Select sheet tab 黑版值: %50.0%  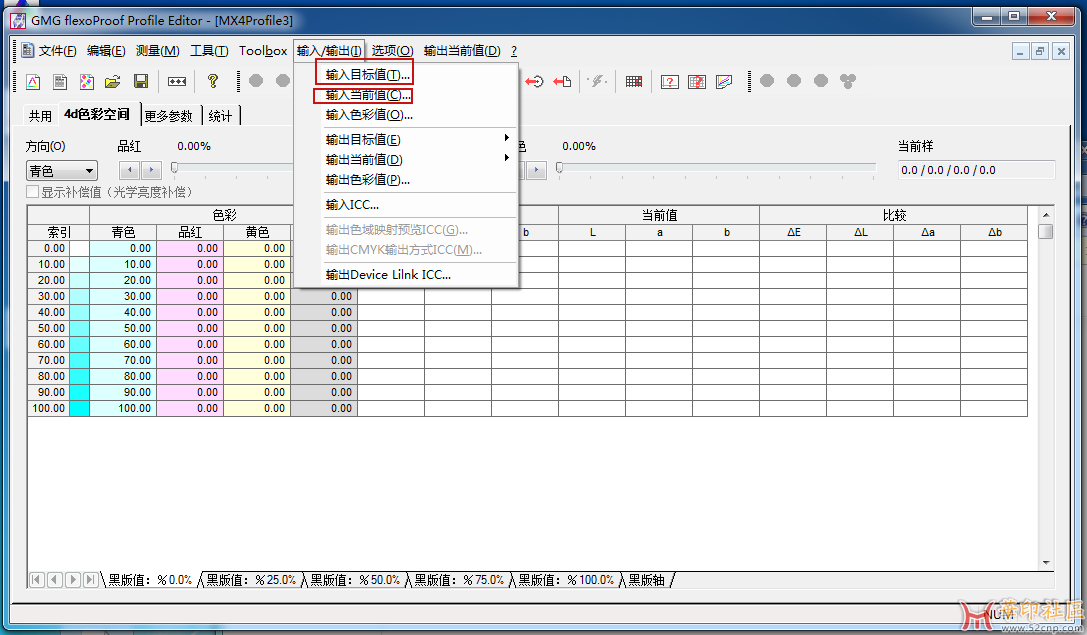(356, 580)
